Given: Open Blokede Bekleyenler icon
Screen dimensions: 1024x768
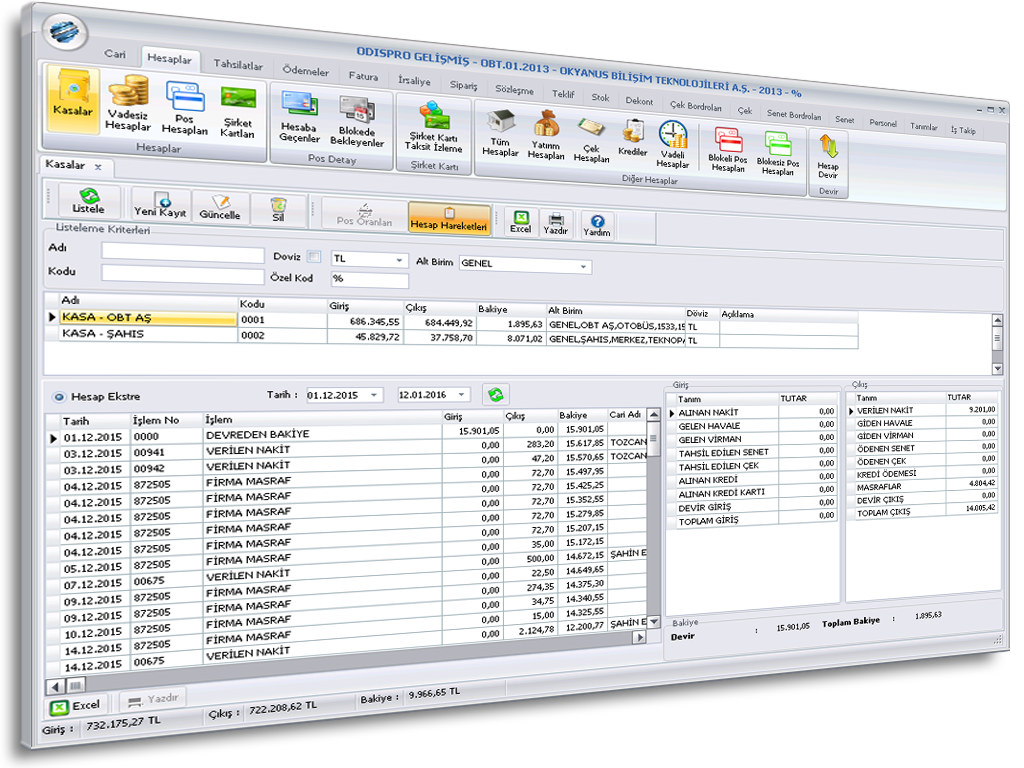Looking at the screenshot, I should [357, 121].
